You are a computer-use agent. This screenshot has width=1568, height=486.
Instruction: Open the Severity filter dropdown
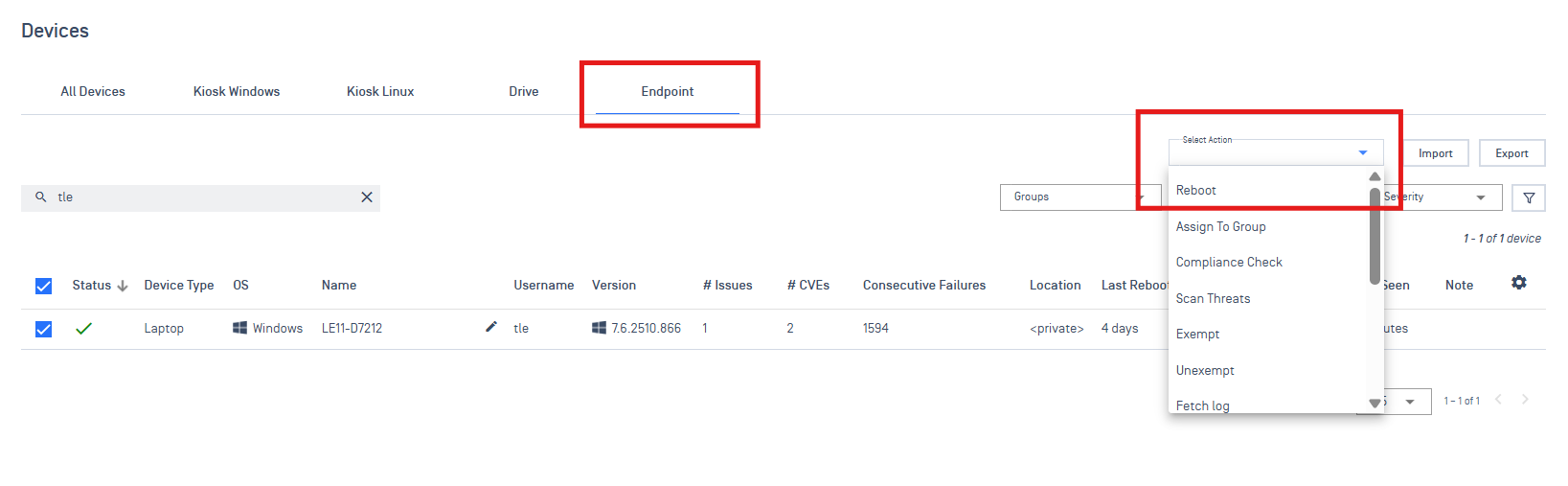click(1443, 197)
